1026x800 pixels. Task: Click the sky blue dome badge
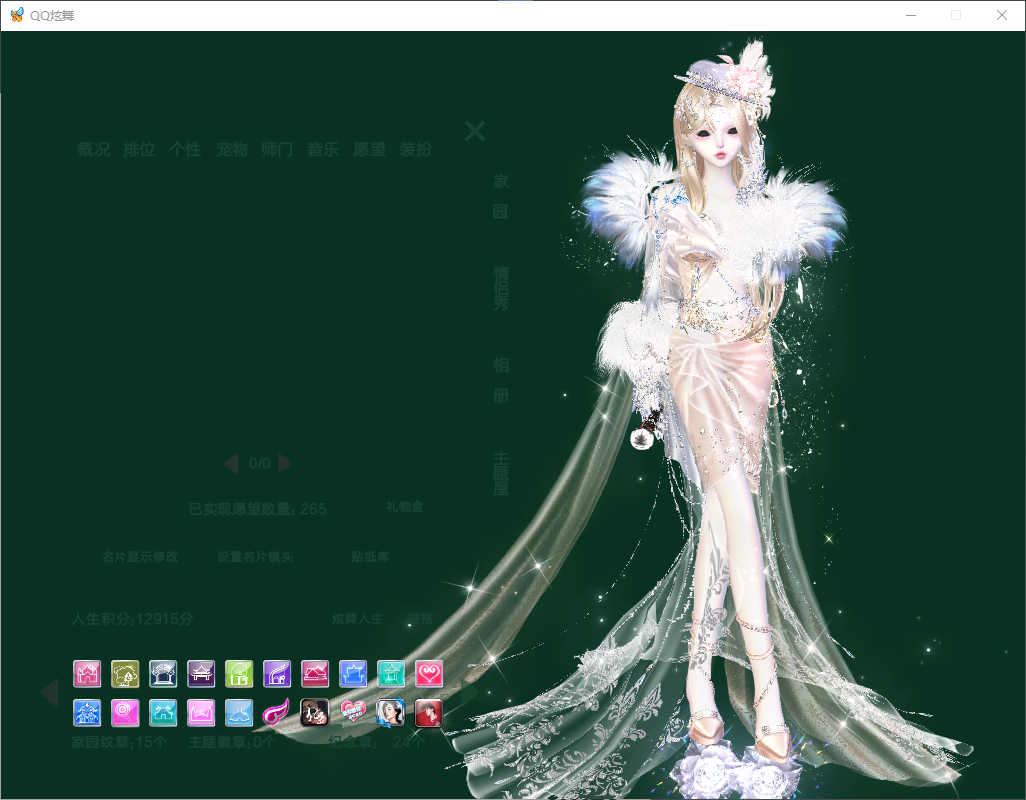click(x=239, y=713)
